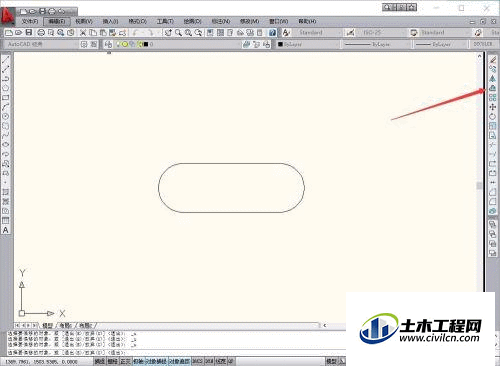This screenshot has width=500, height=366.
Task: Select the Rectangle draw tool
Action: pyautogui.click(x=6, y=98)
